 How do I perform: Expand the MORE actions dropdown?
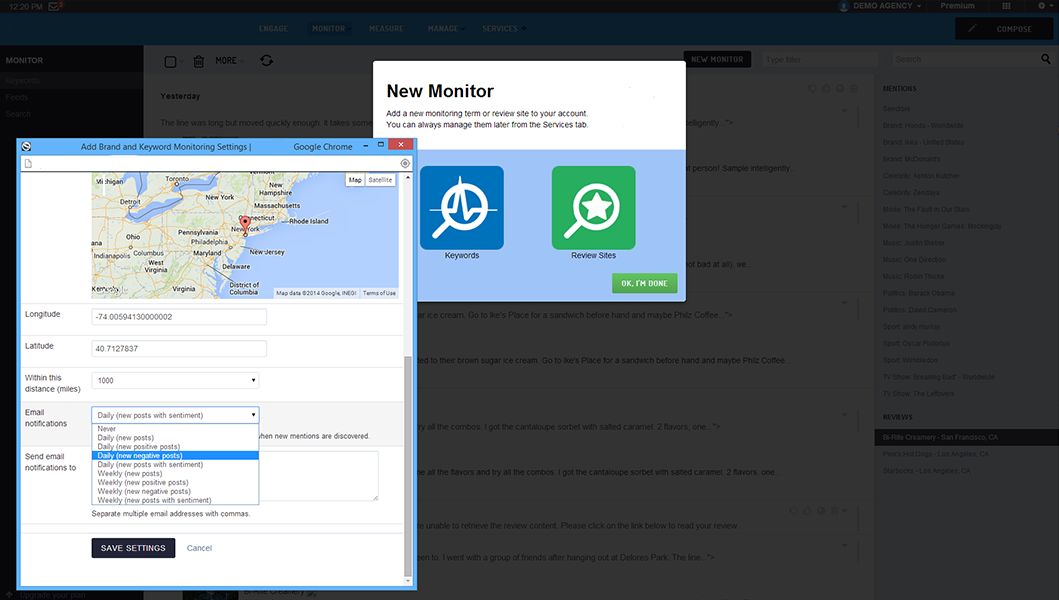coord(228,61)
